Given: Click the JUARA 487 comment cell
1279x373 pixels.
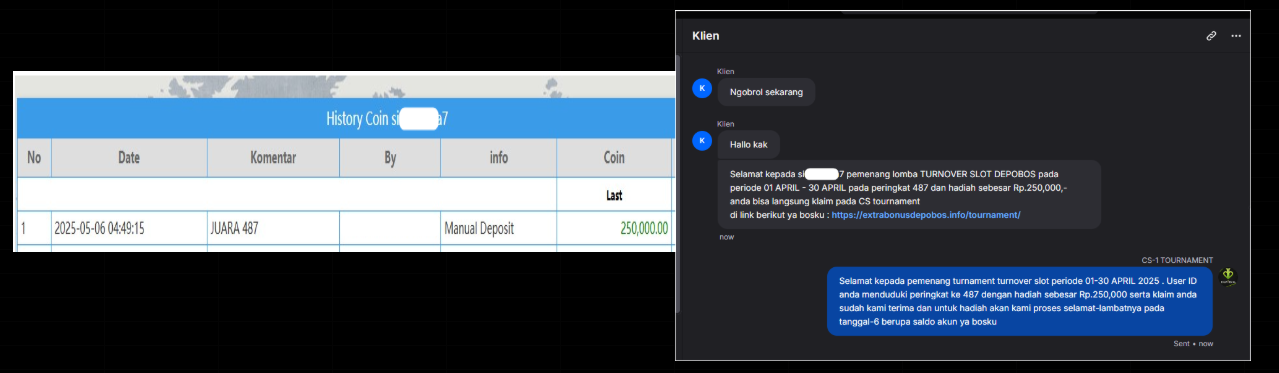Looking at the screenshot, I should (273, 228).
